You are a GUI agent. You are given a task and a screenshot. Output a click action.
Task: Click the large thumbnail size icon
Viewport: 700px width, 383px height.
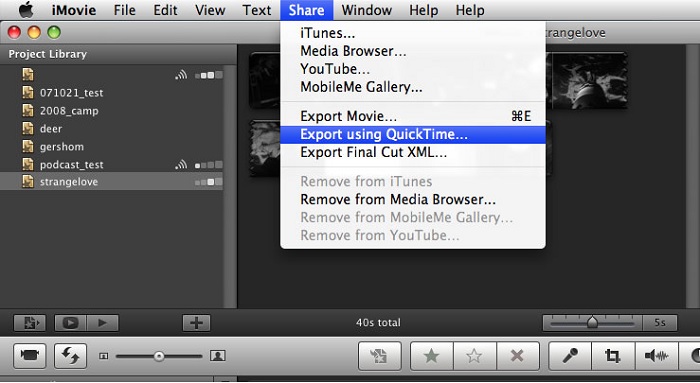click(217, 356)
